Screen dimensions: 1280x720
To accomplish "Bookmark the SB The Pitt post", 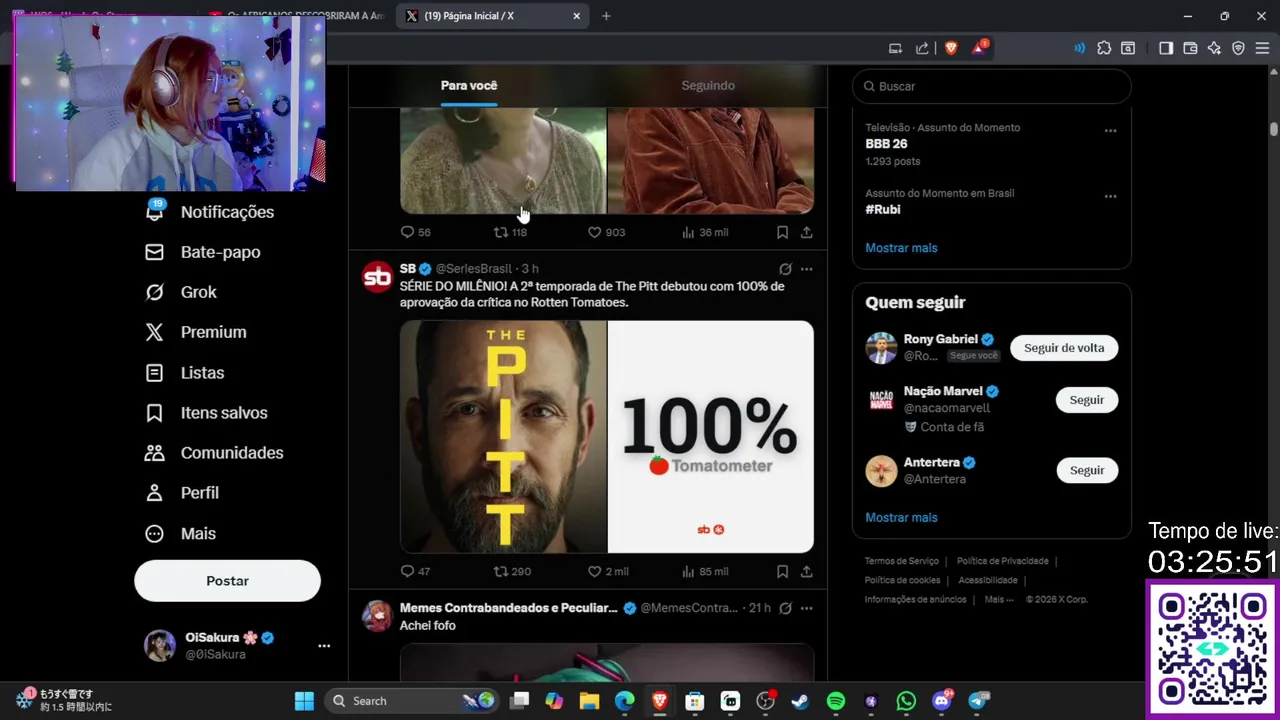I will pos(782,572).
